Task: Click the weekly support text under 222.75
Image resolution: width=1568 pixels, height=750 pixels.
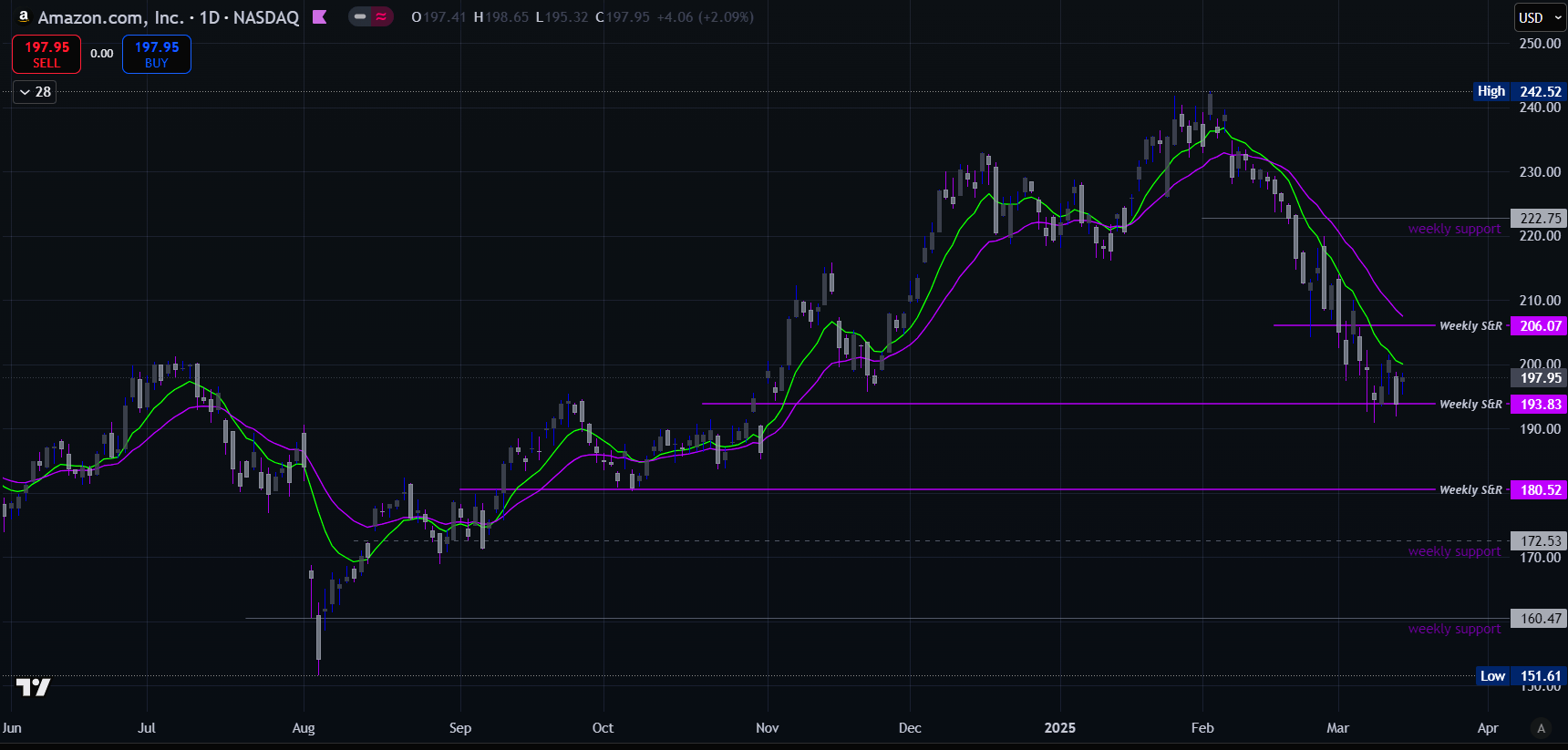Action: click(x=1454, y=229)
